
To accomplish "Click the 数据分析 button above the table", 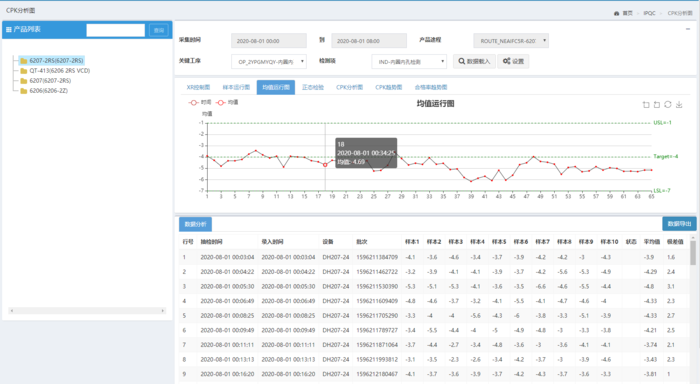I will pyautogui.click(x=195, y=224).
